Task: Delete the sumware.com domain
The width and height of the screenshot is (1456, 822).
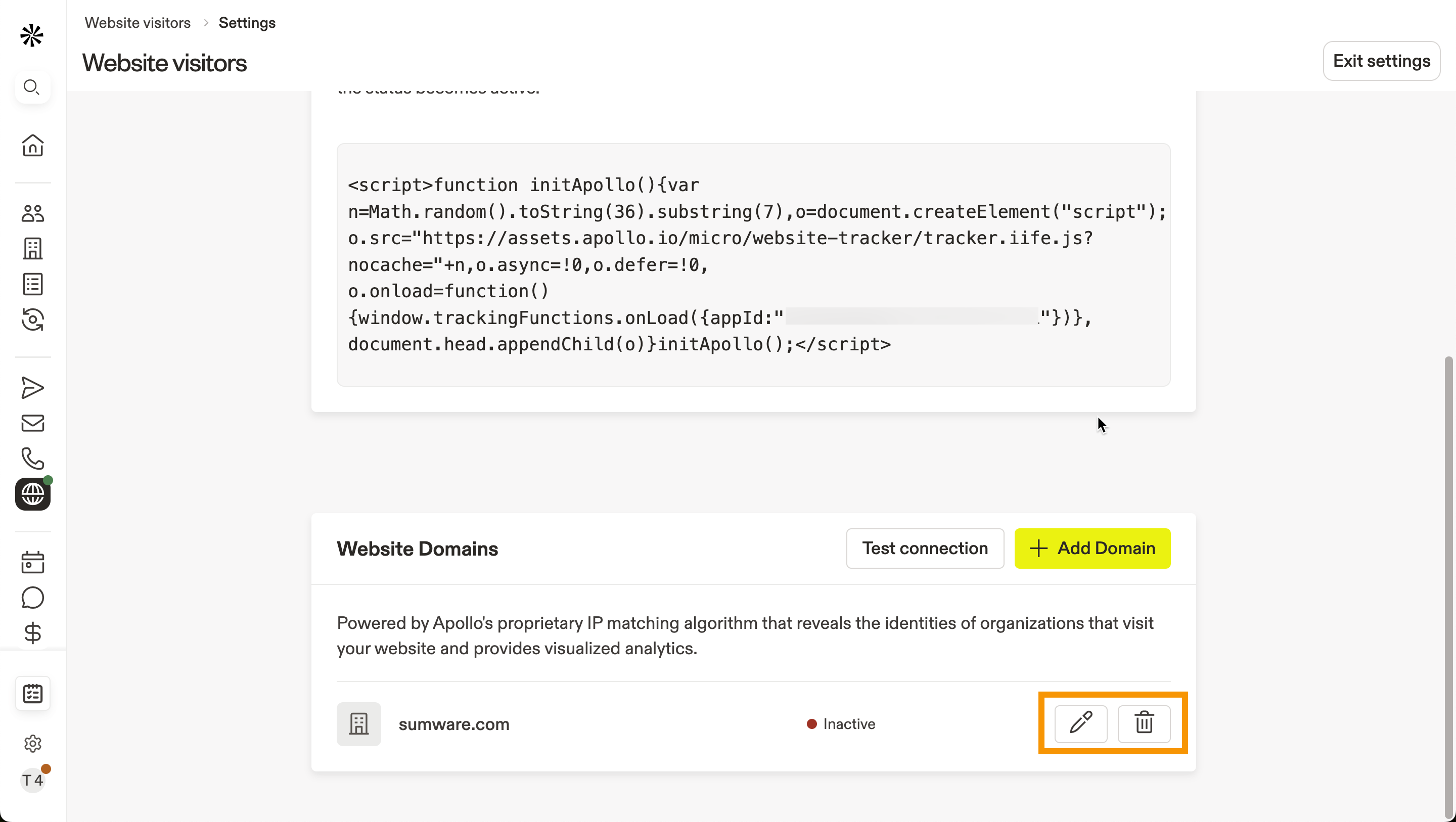Action: coord(1144,723)
